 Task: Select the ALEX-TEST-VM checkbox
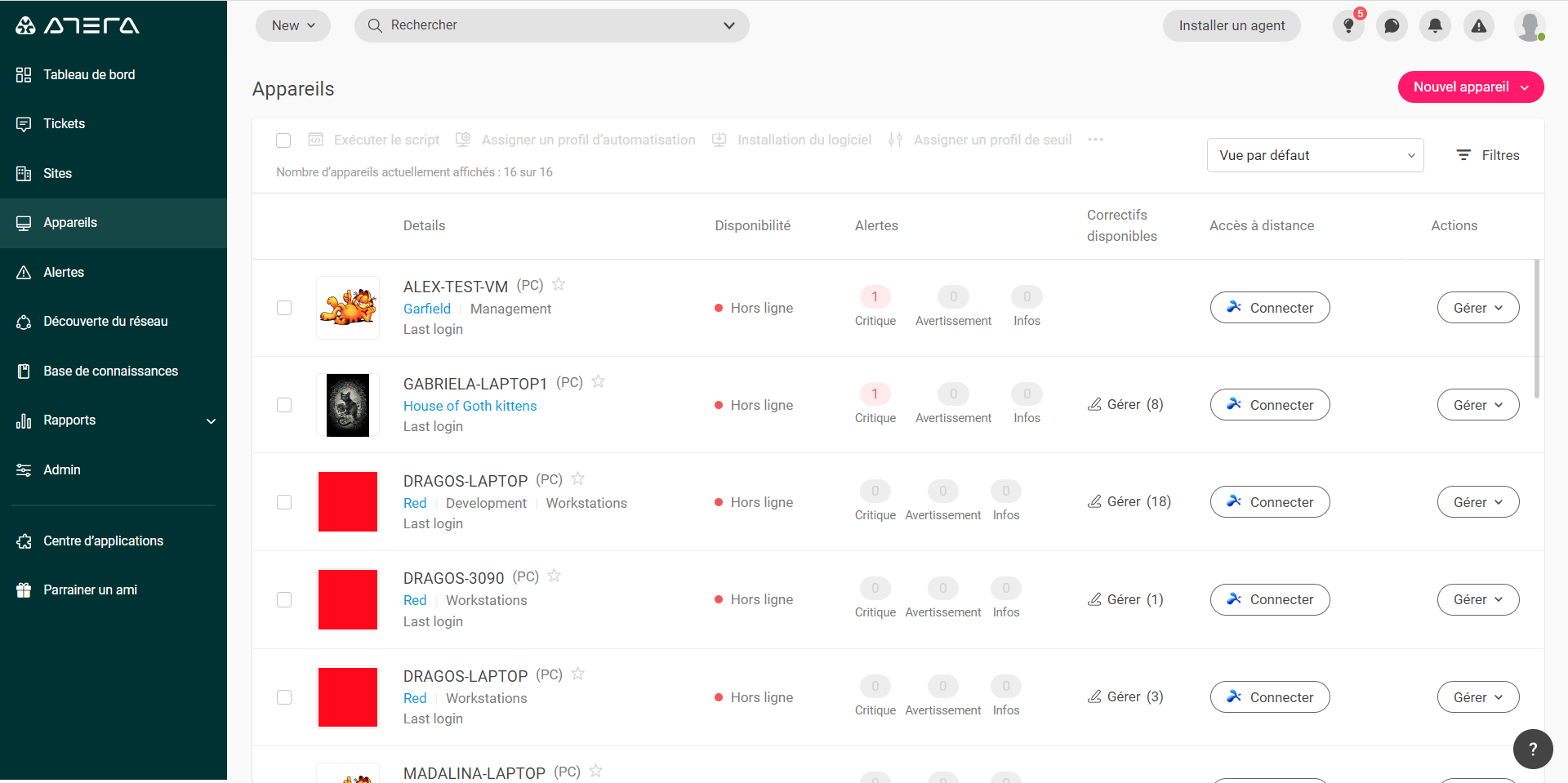tap(284, 308)
